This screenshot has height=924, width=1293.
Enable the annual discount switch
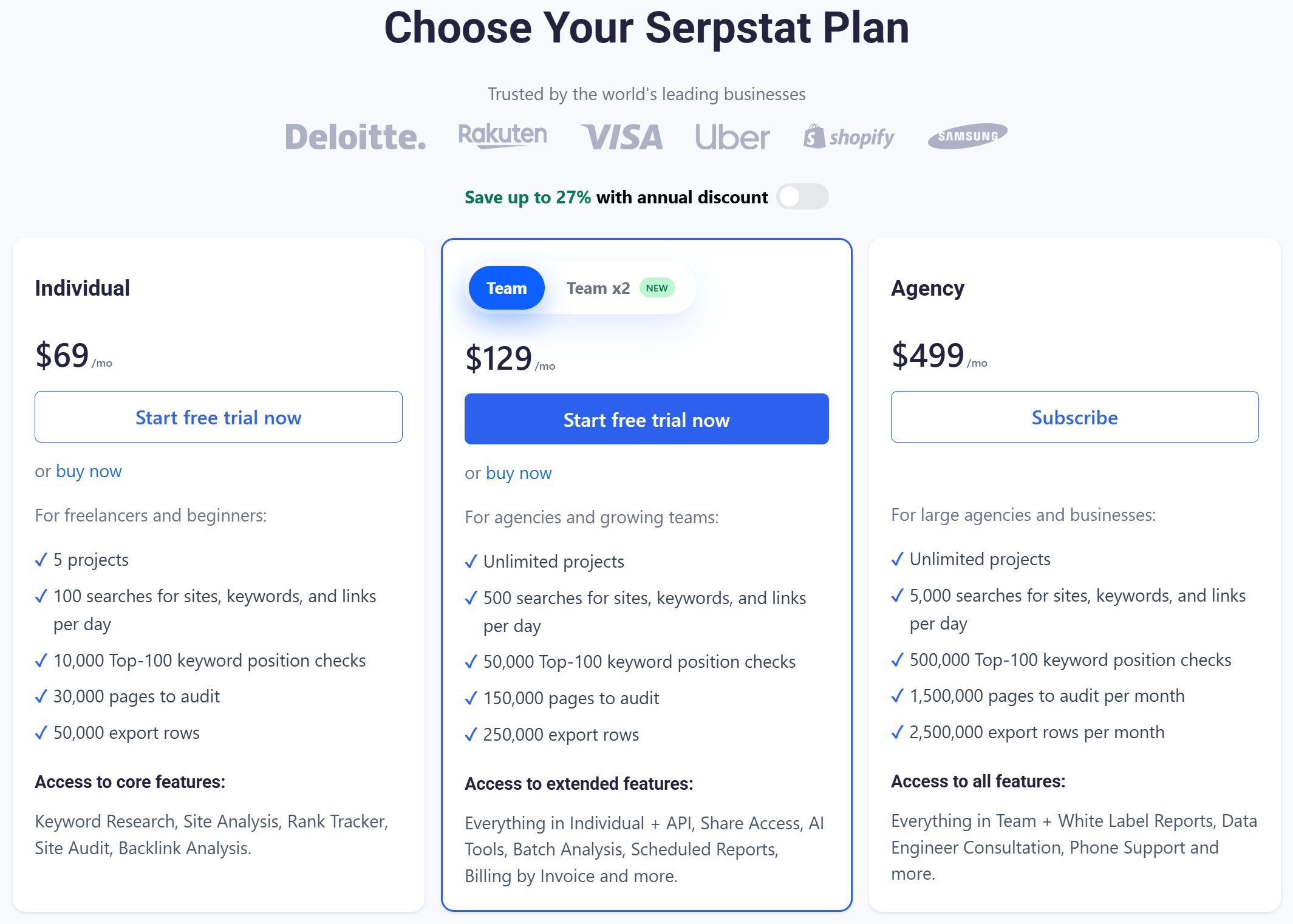pos(802,197)
